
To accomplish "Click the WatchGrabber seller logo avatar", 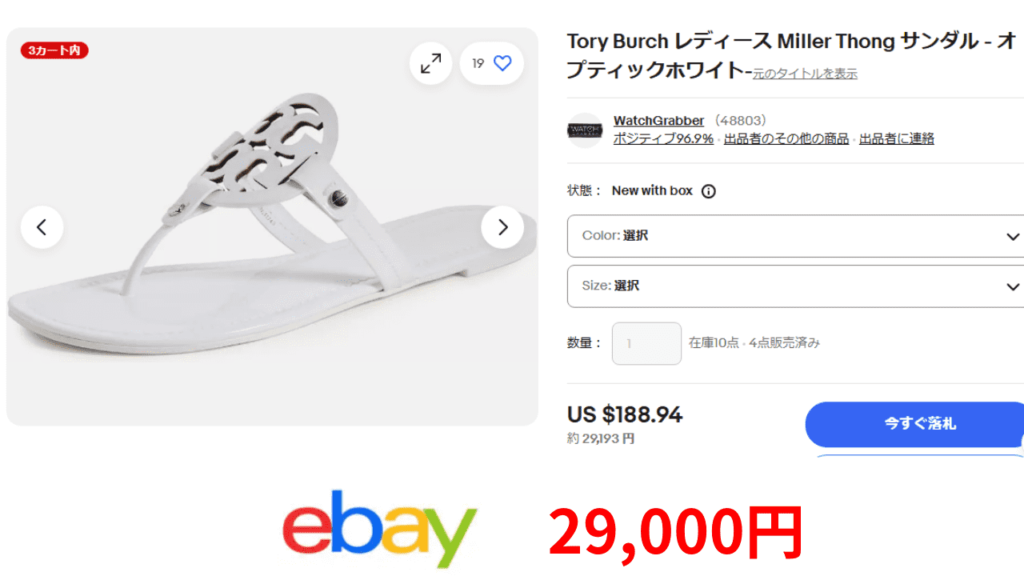I will [584, 130].
